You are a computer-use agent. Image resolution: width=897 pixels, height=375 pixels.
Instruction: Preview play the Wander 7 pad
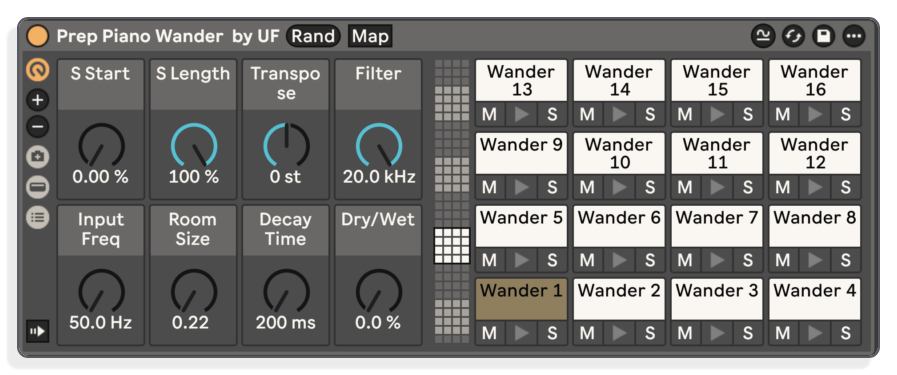(717, 260)
